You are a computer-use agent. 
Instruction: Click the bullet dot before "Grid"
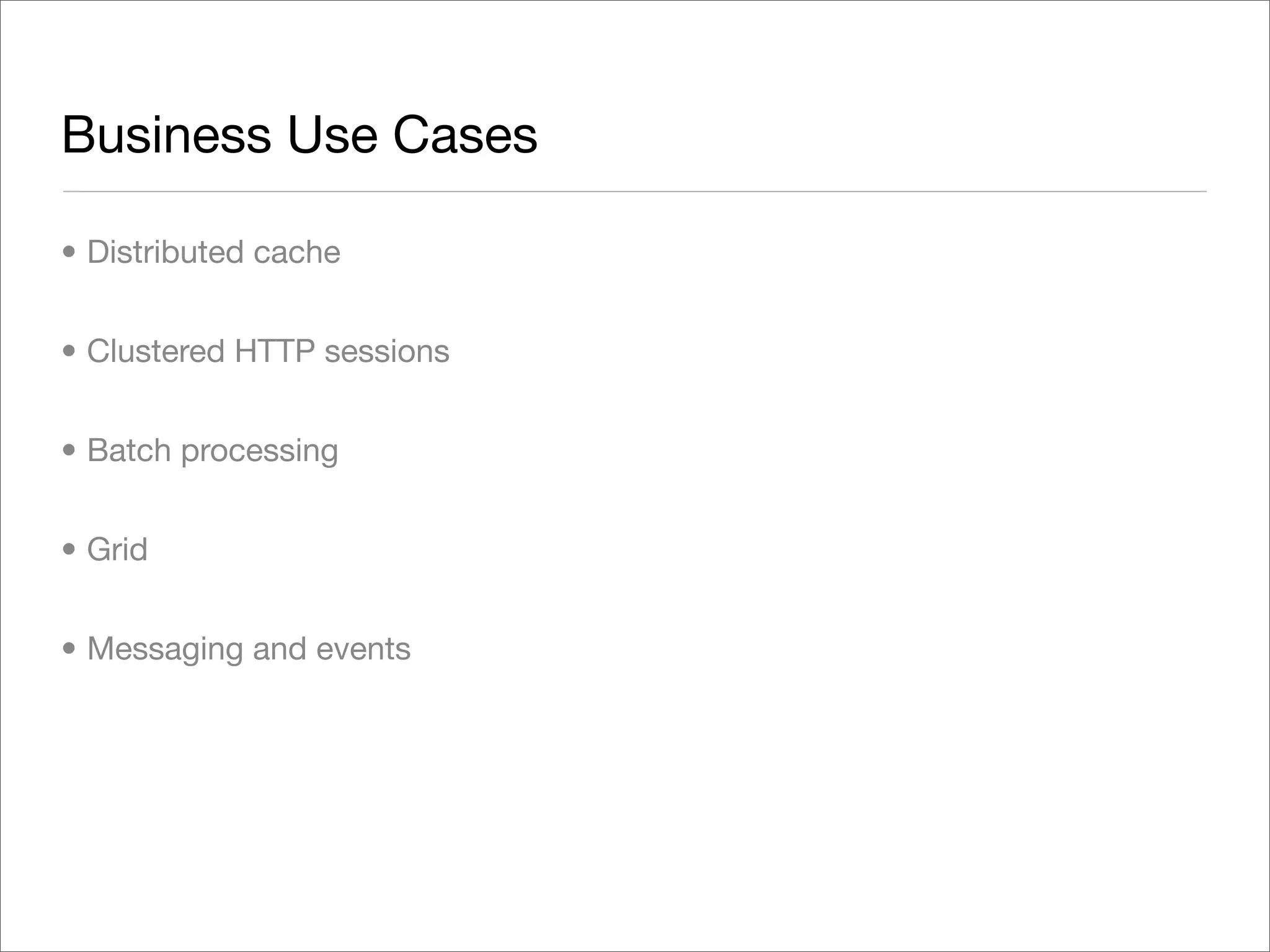point(69,550)
